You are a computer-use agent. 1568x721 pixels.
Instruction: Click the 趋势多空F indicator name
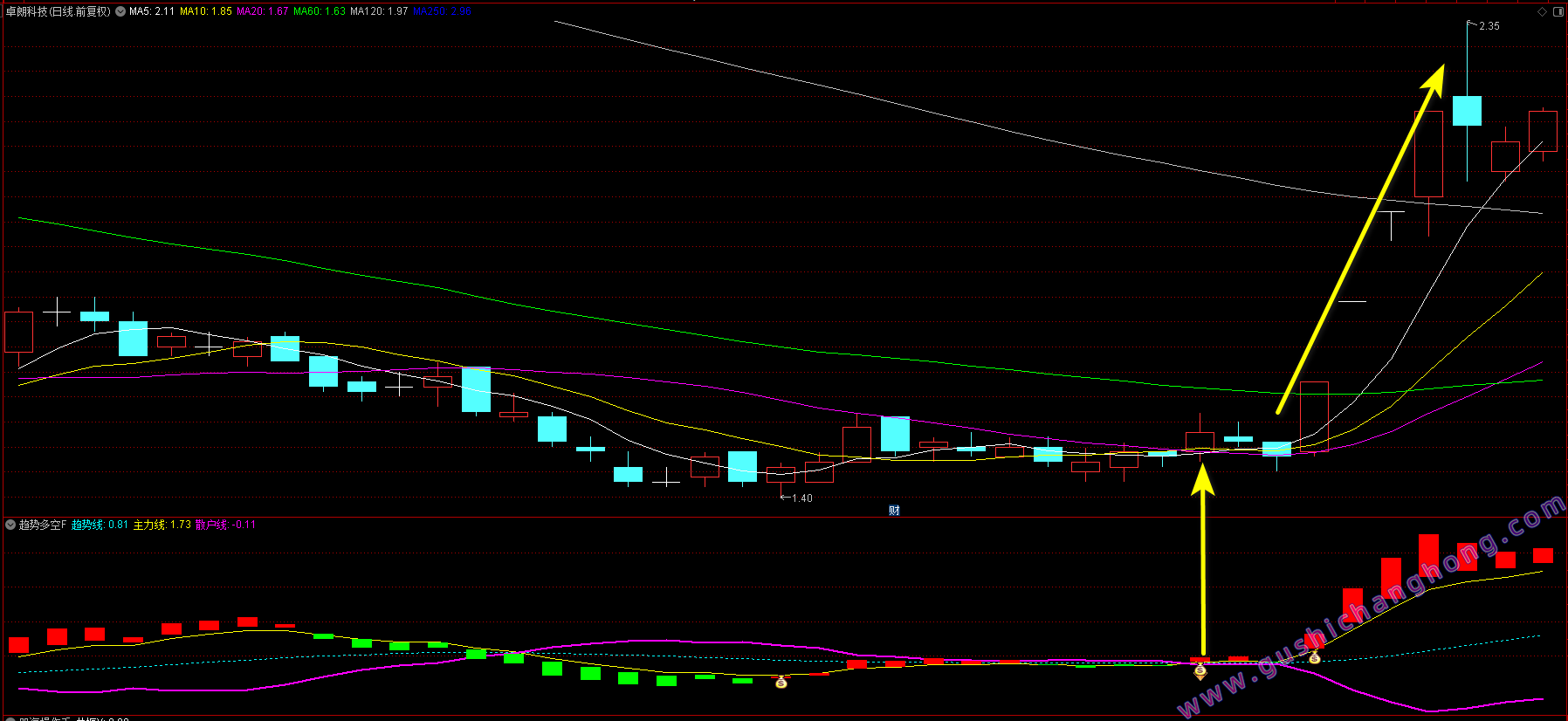(x=43, y=525)
